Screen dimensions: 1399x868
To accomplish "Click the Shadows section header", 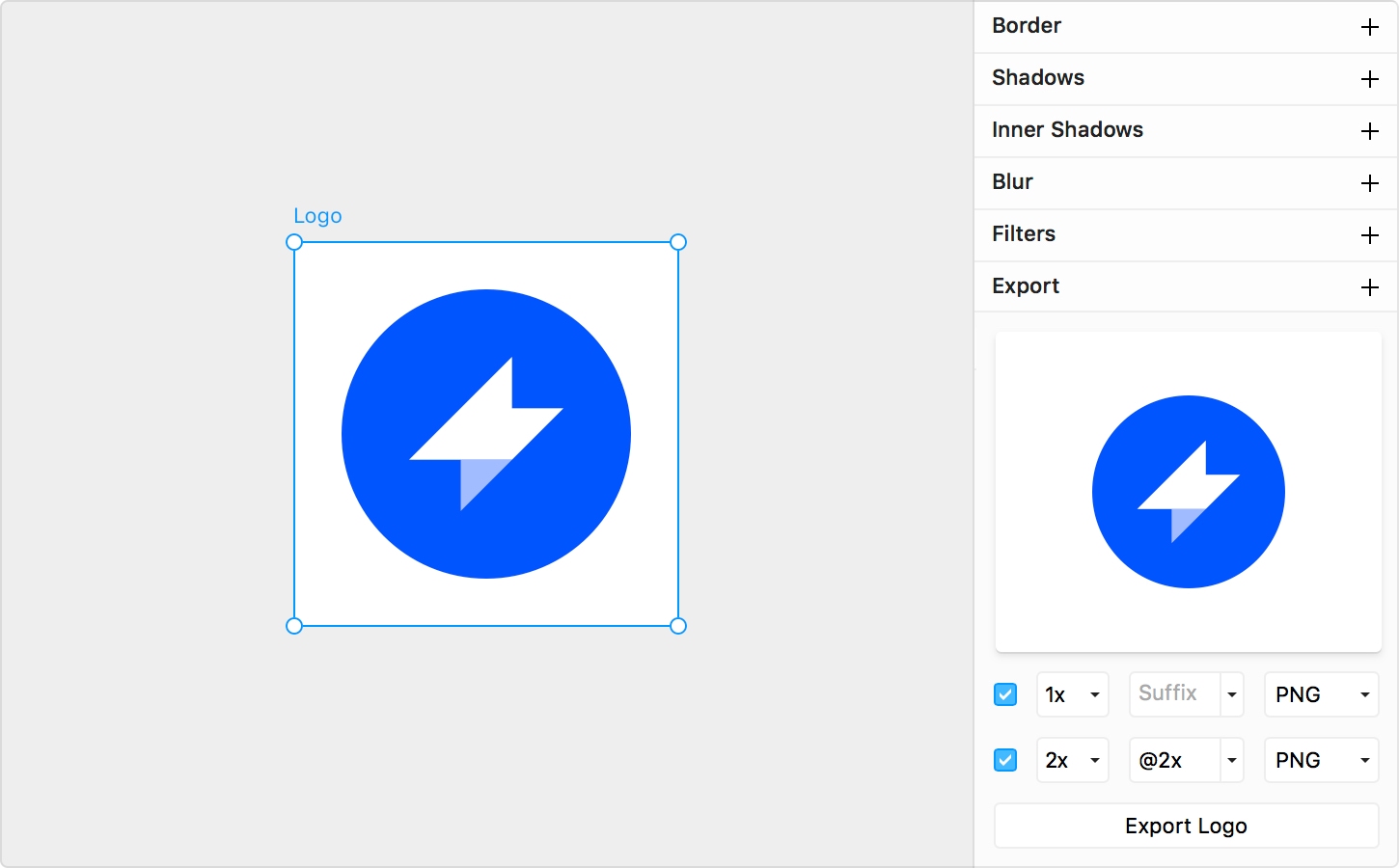I will tap(1187, 78).
